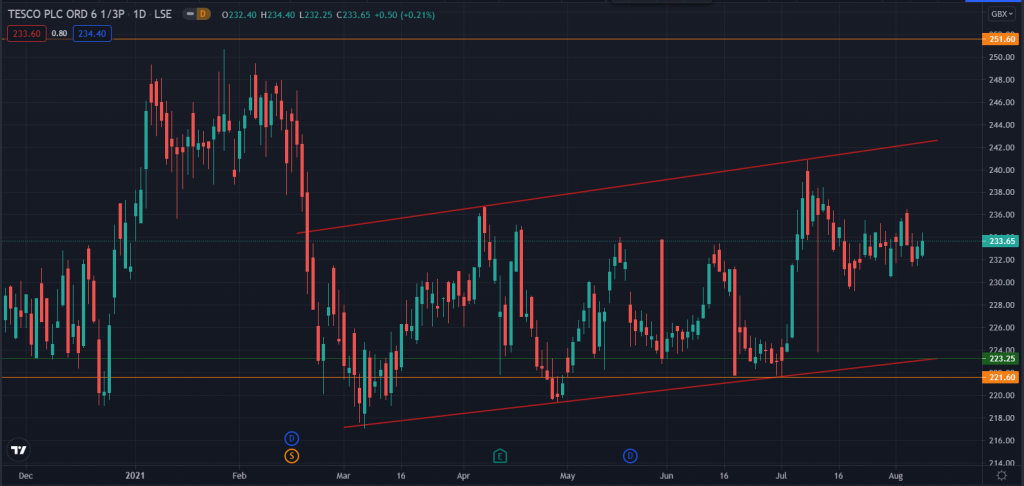
Task: Click the low value L232.25
Action: coord(315,14)
